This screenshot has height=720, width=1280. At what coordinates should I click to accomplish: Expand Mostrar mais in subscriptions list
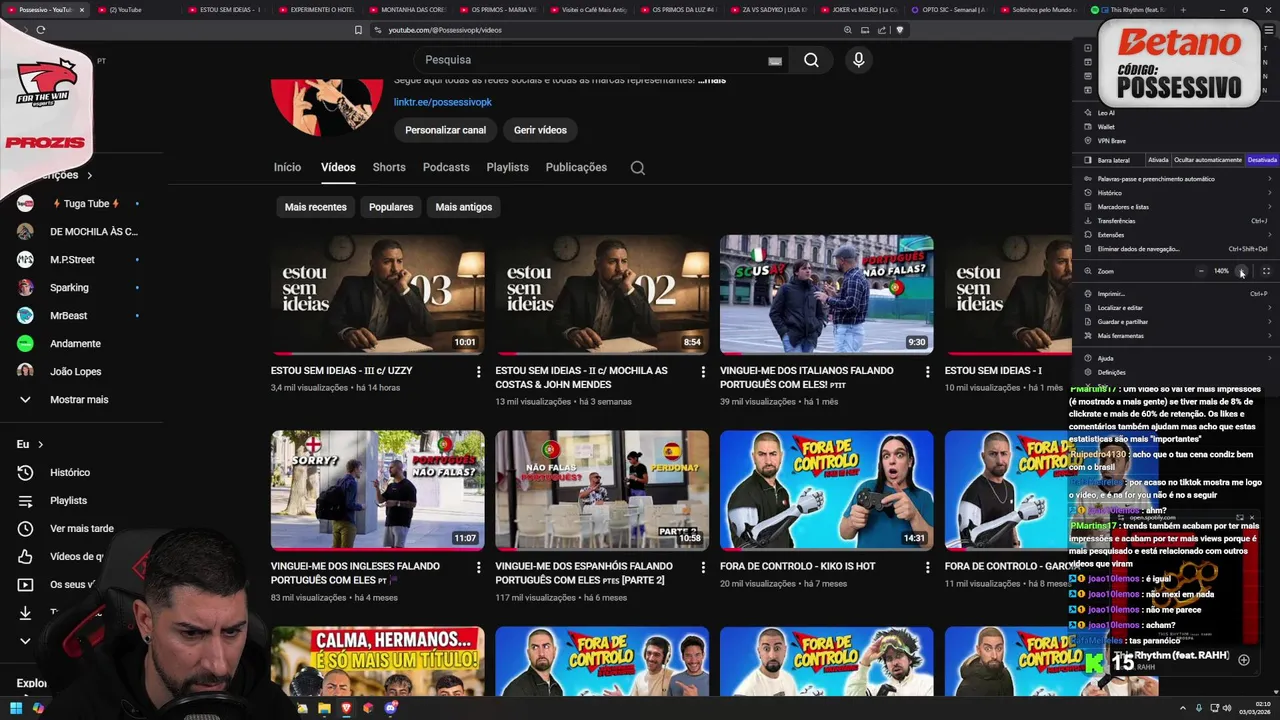pos(79,399)
